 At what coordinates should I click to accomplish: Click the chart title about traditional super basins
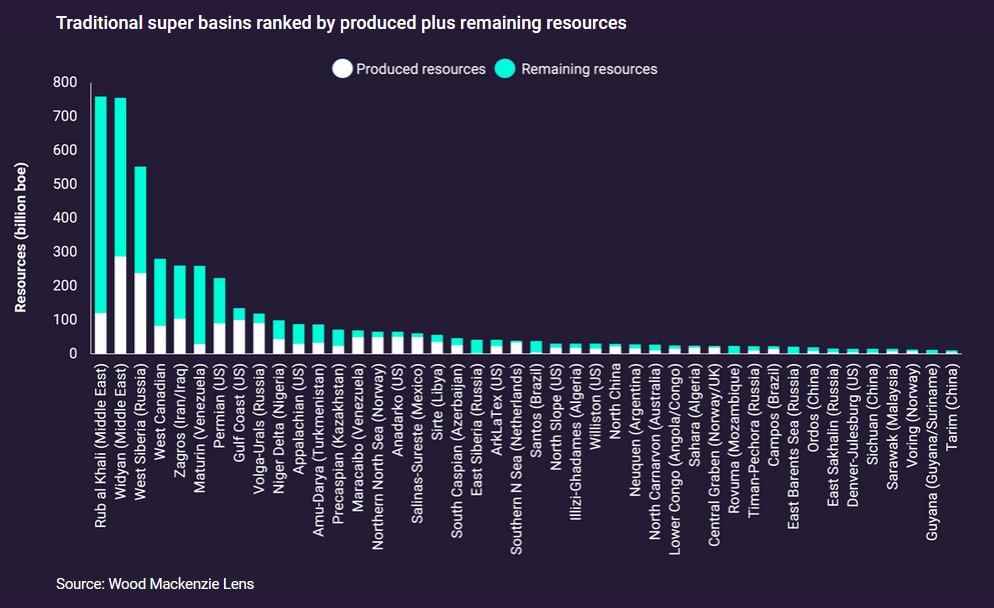341,23
